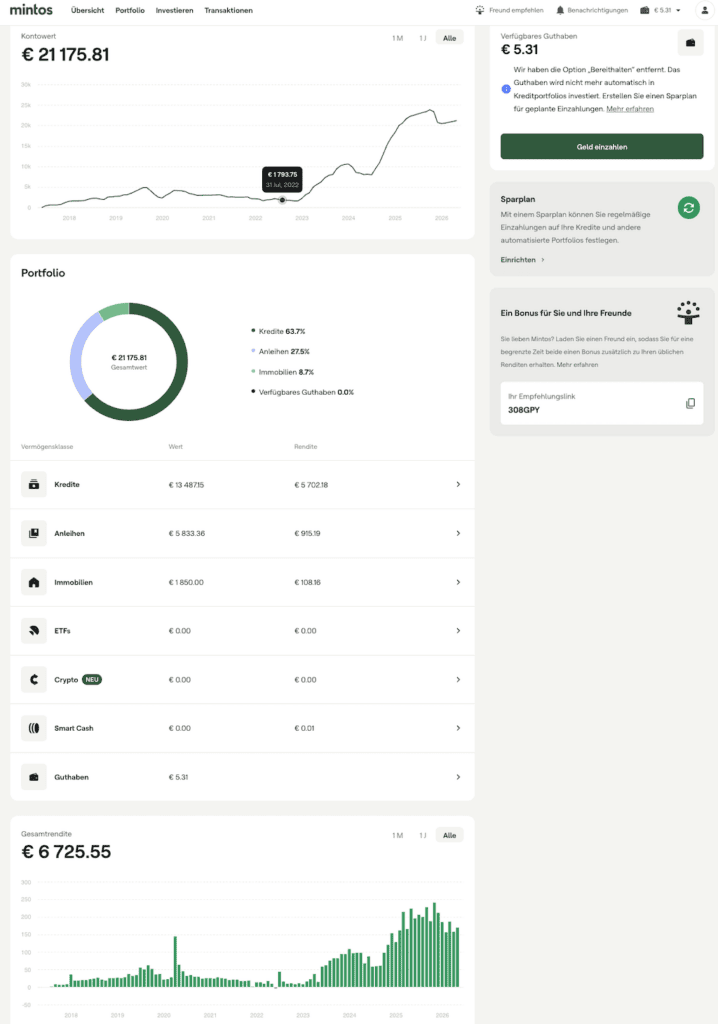Open the user profile icon
Image resolution: width=718 pixels, height=1024 pixels.
coord(704,10)
